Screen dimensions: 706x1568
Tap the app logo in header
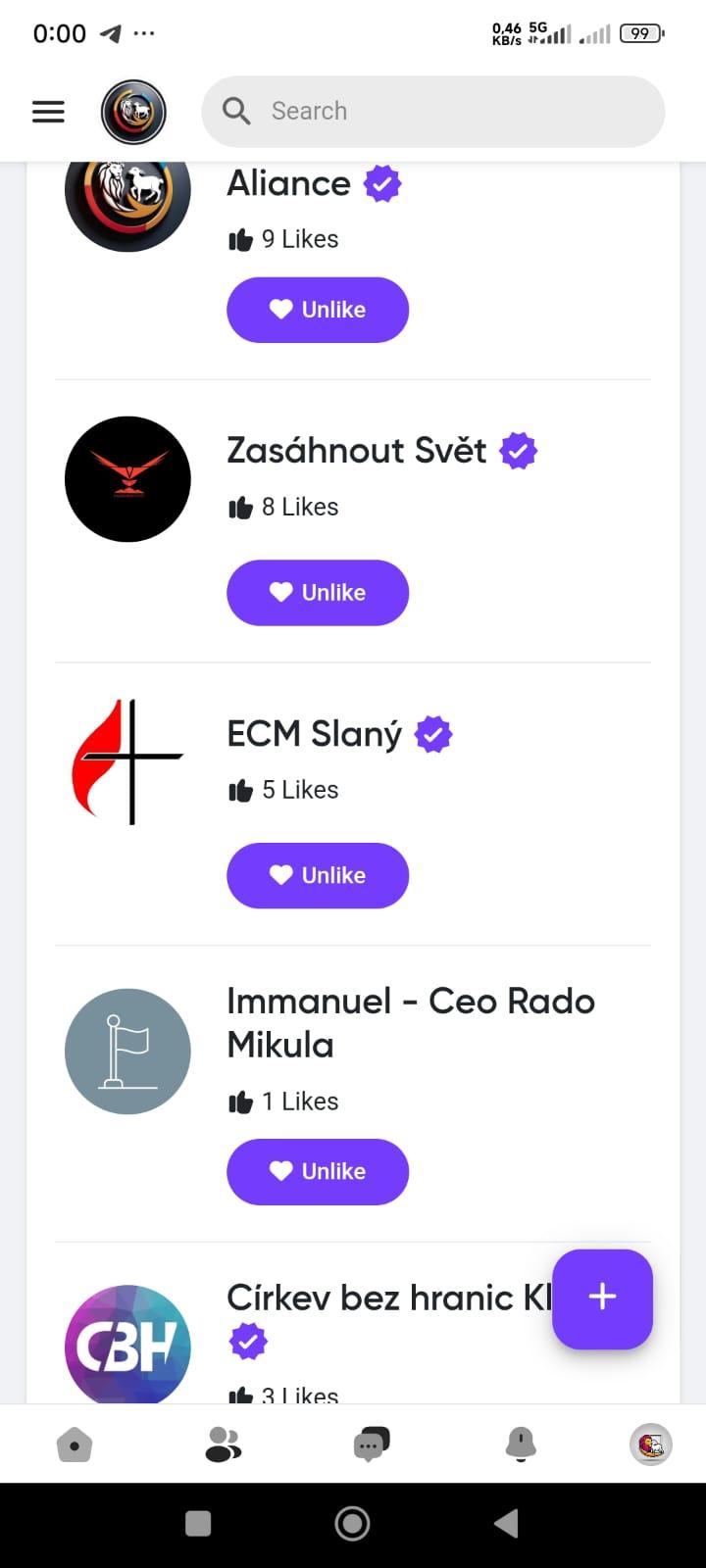tap(133, 112)
